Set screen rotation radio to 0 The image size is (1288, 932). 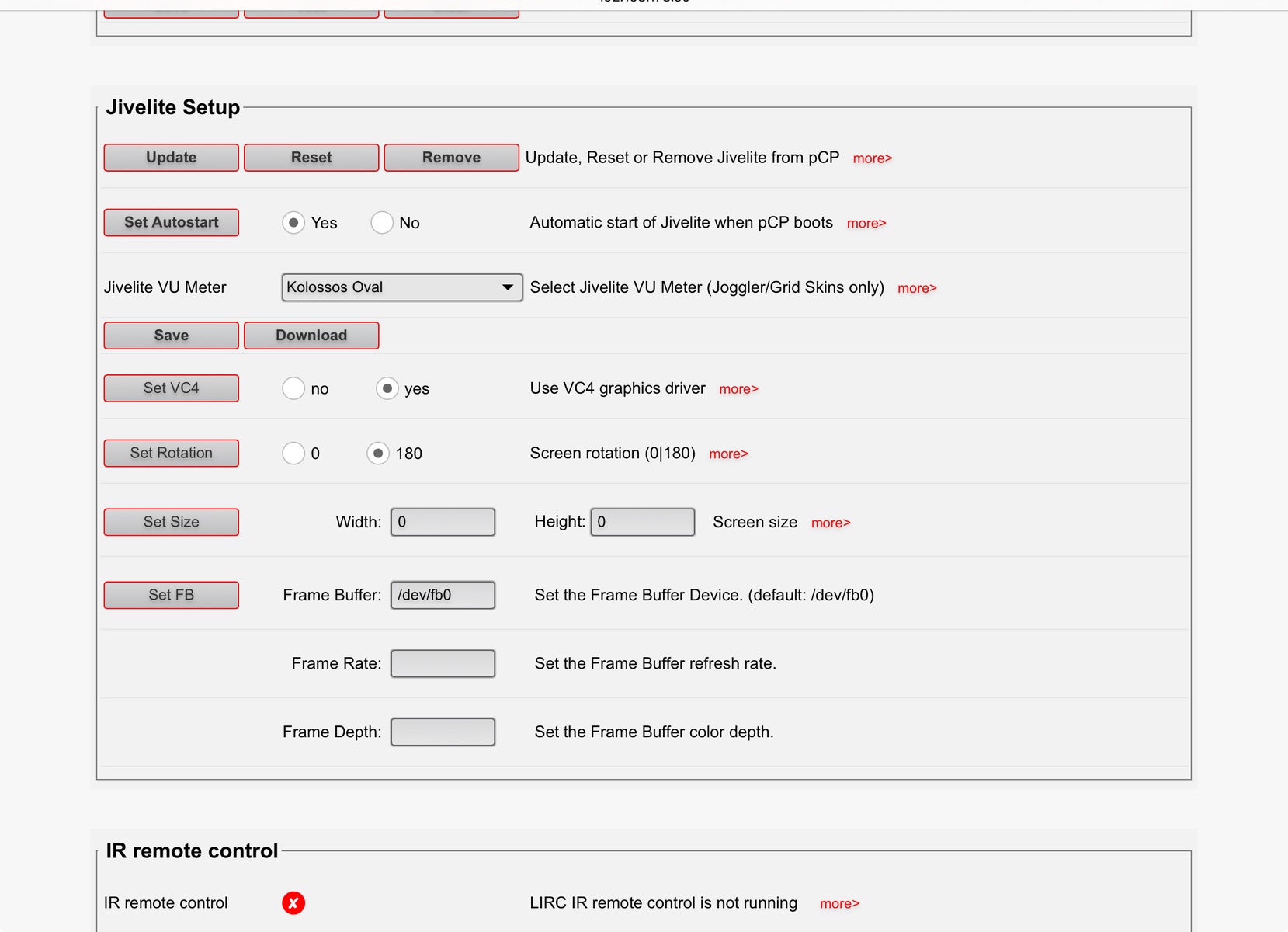click(x=293, y=453)
